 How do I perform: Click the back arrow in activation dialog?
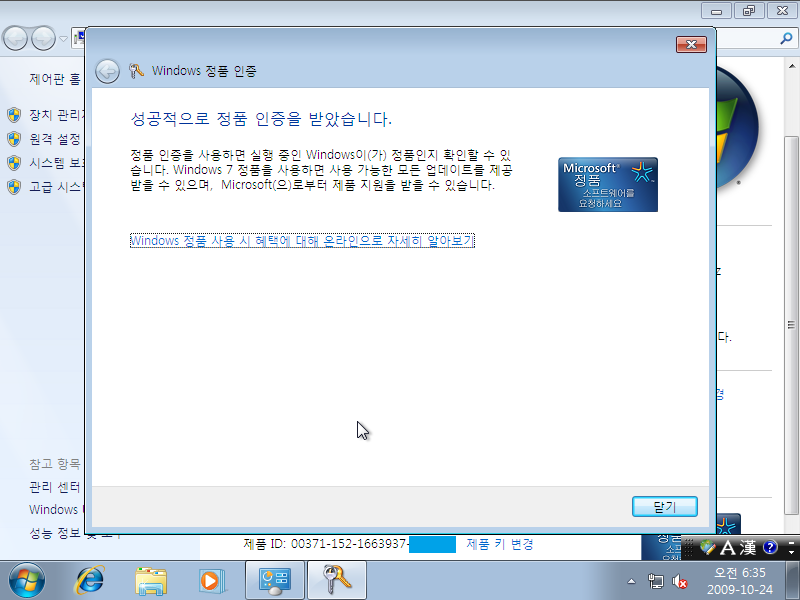tap(108, 71)
